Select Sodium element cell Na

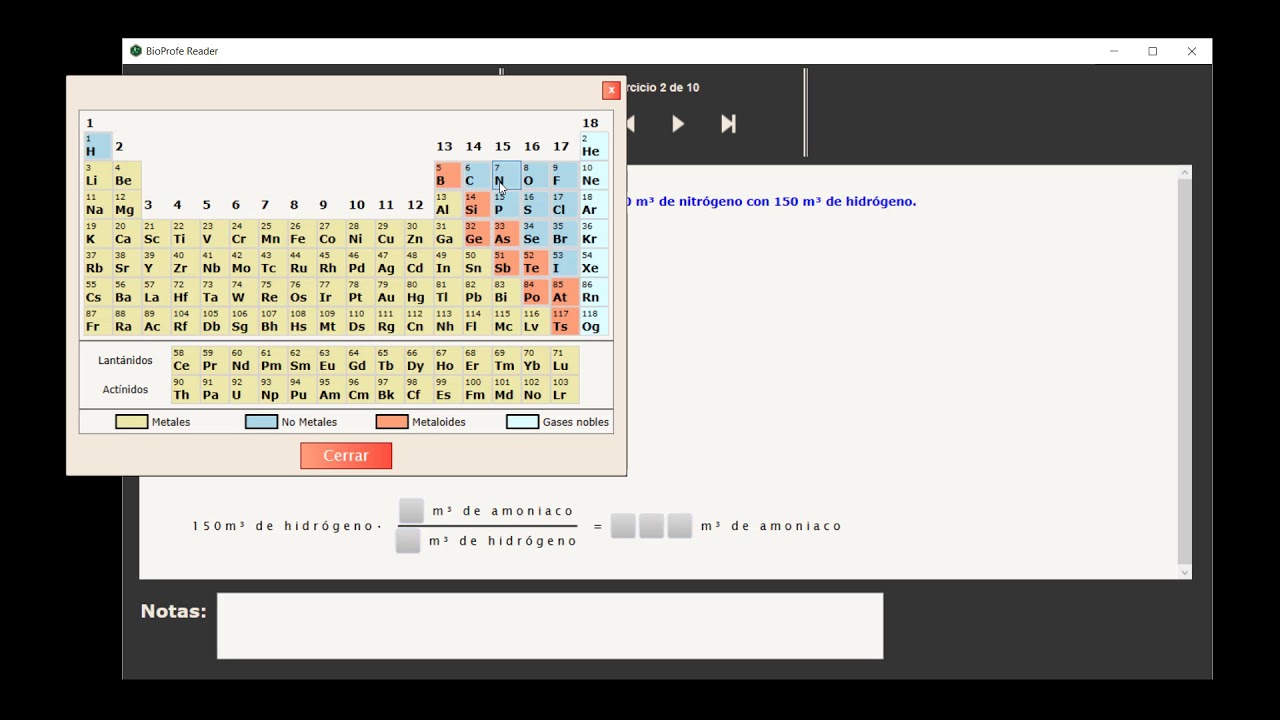[x=97, y=204]
